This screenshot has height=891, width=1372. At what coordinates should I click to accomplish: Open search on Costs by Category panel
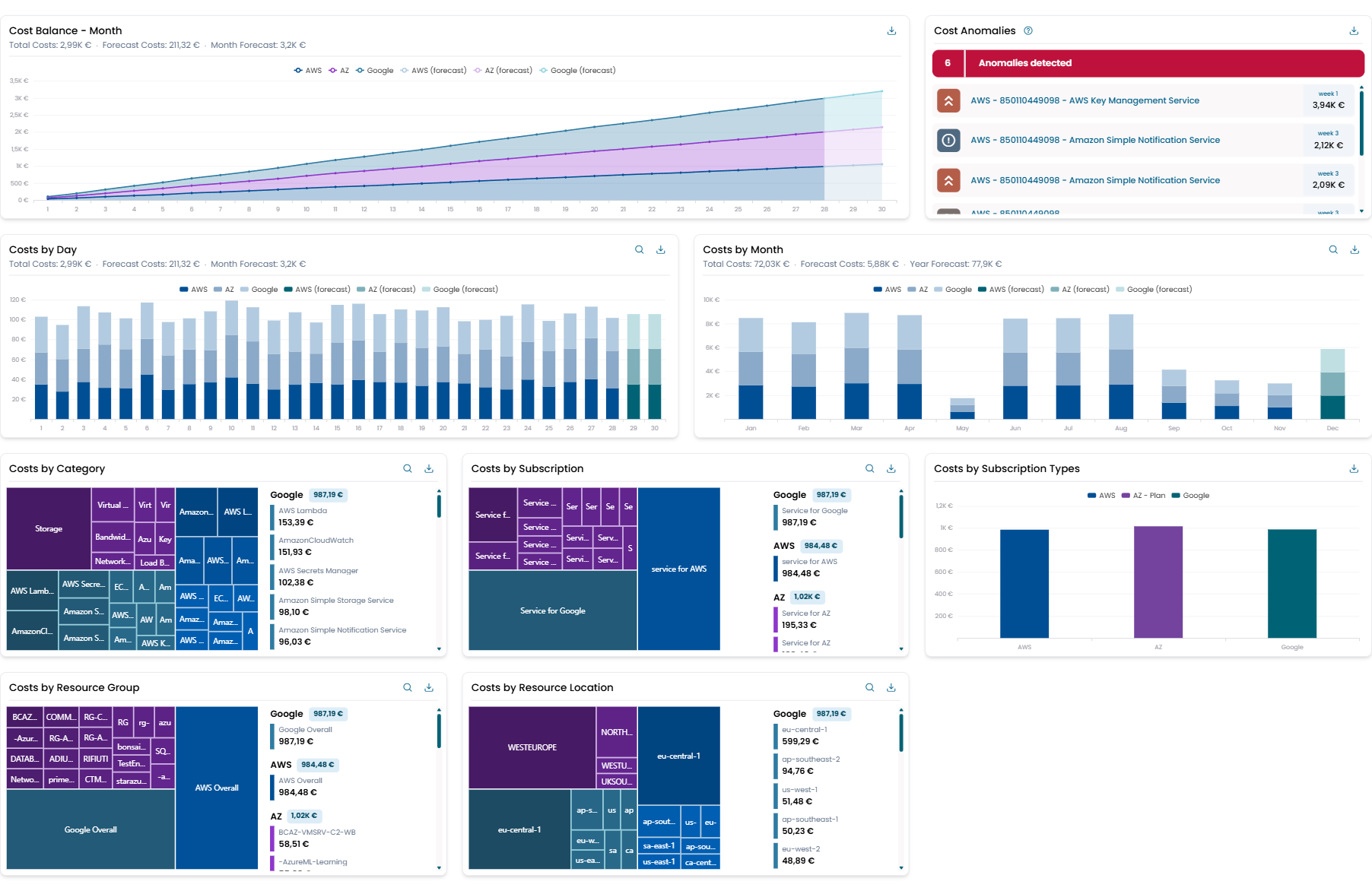pos(408,469)
